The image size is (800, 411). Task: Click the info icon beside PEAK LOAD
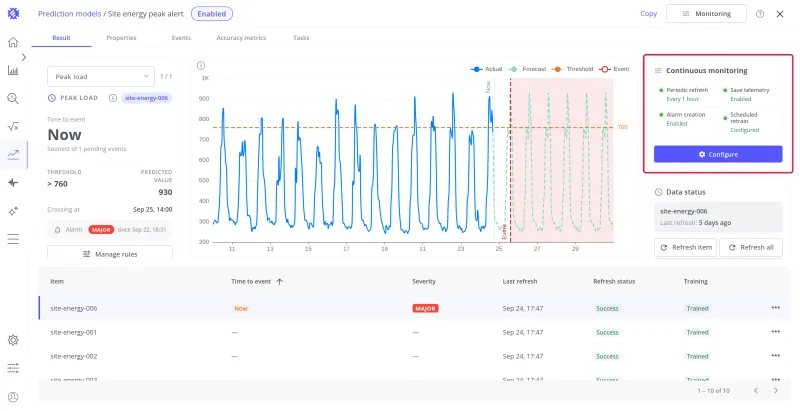113,98
